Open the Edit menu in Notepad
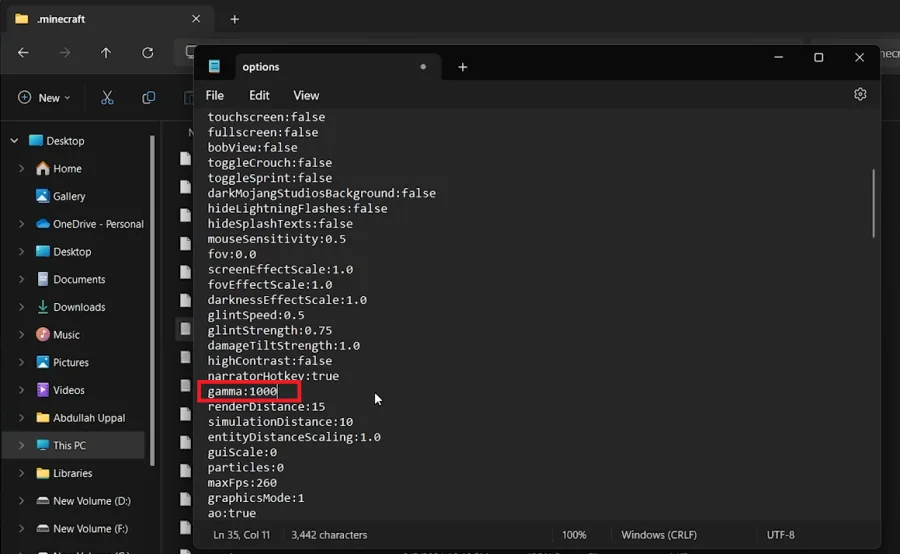Image resolution: width=900 pixels, height=554 pixels. click(259, 95)
